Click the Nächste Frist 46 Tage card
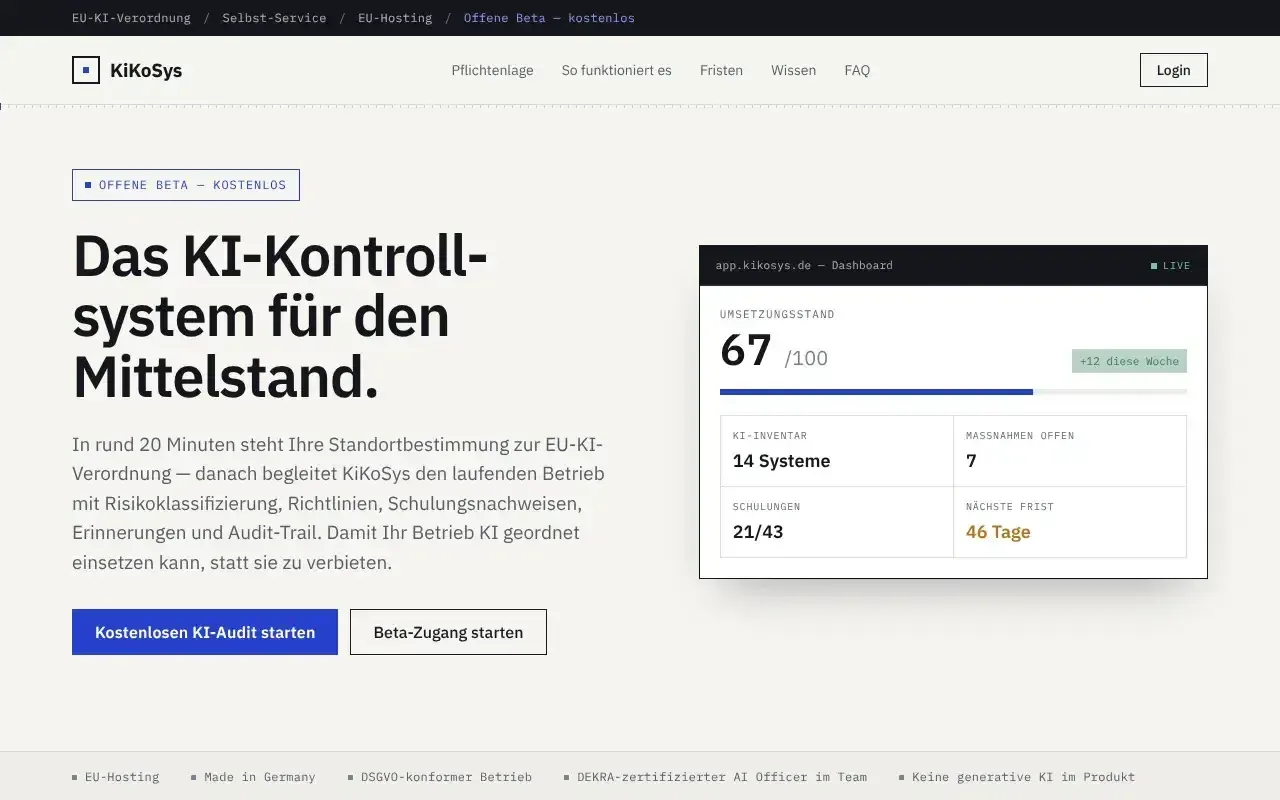Image resolution: width=1280 pixels, height=800 pixels. [x=1070, y=522]
